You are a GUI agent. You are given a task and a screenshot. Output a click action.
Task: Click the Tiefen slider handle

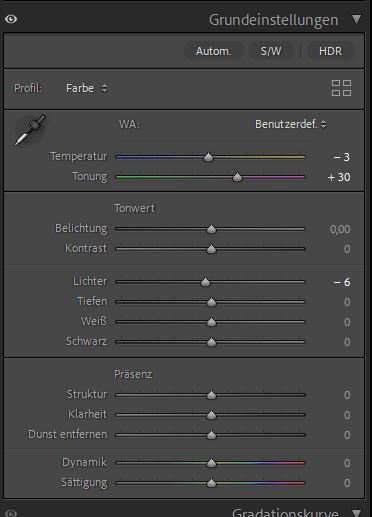(x=211, y=302)
